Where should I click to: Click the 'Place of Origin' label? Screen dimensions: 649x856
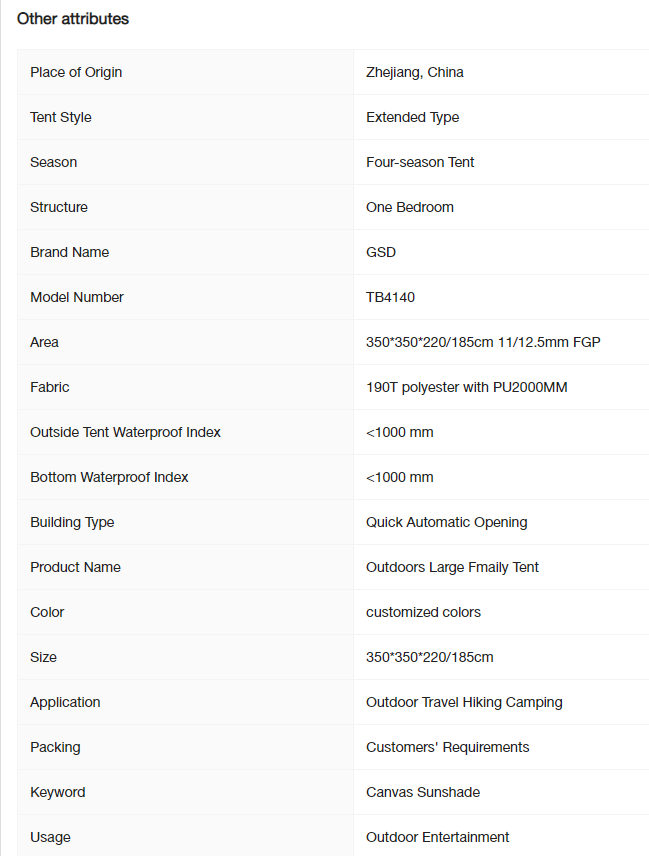(x=76, y=73)
